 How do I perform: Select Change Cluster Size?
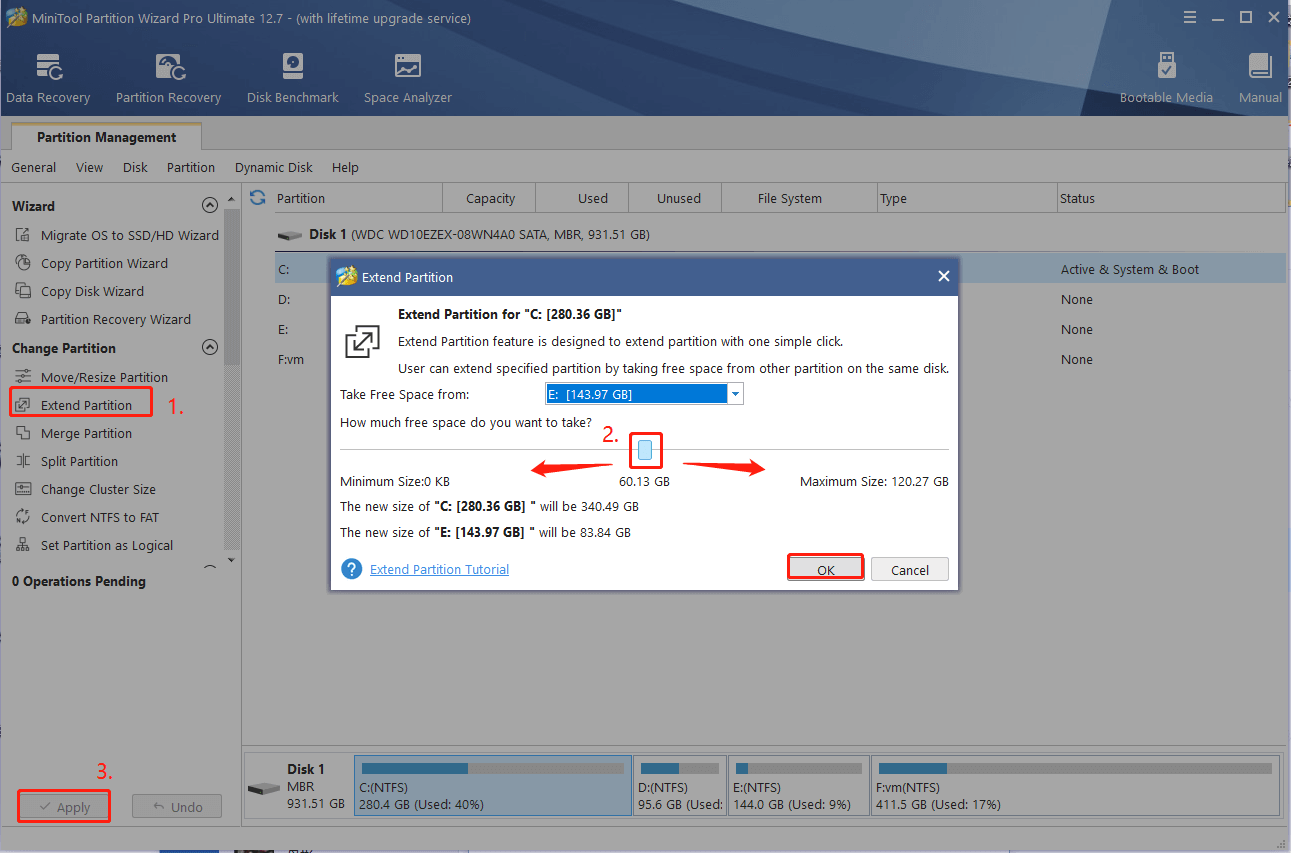[x=85, y=489]
